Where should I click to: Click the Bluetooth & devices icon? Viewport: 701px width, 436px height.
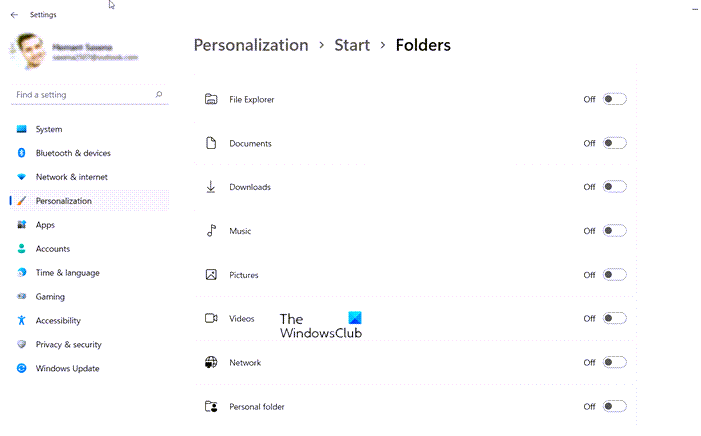click(x=21, y=153)
